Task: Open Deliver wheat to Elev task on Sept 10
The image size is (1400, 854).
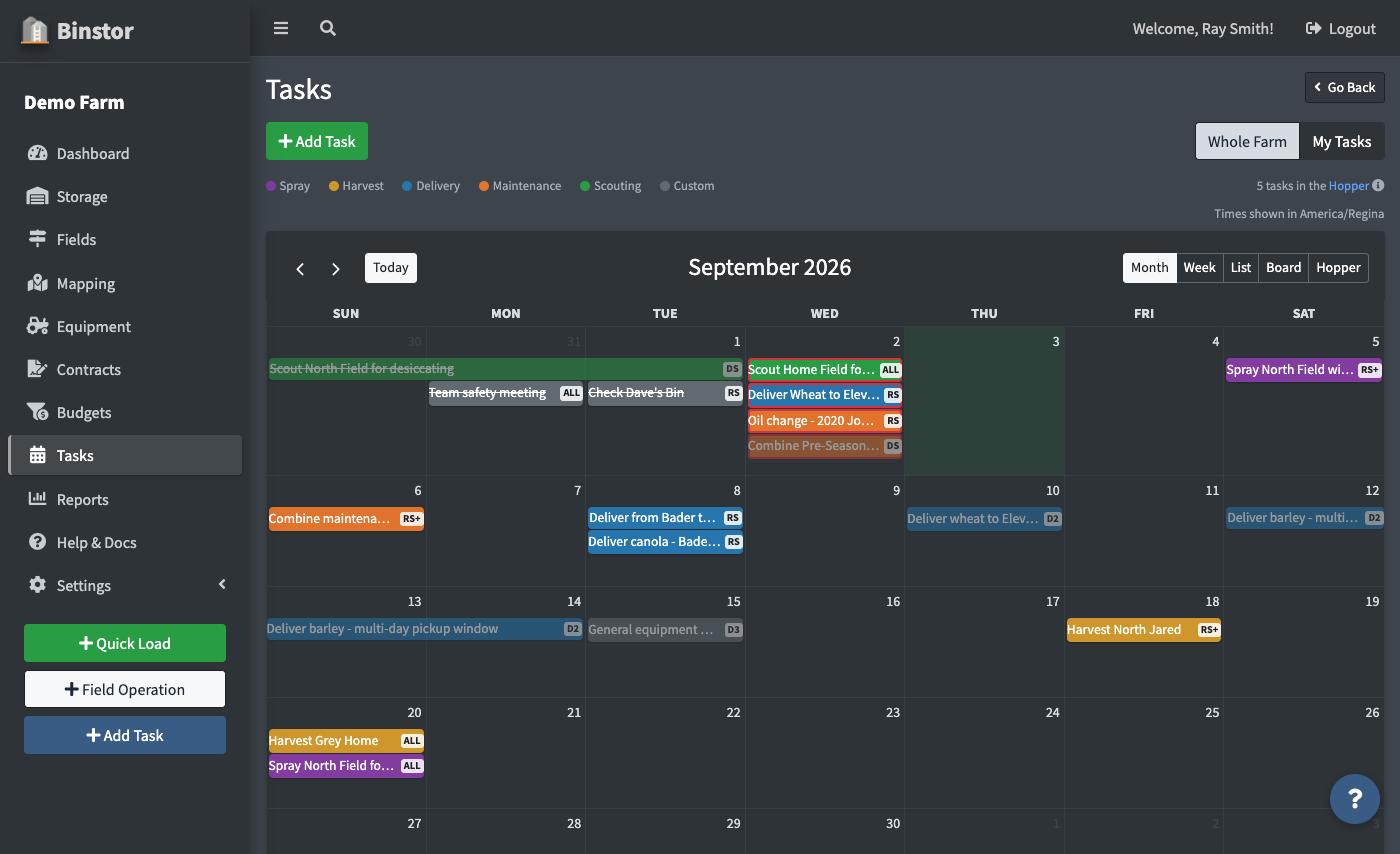Action: (984, 518)
